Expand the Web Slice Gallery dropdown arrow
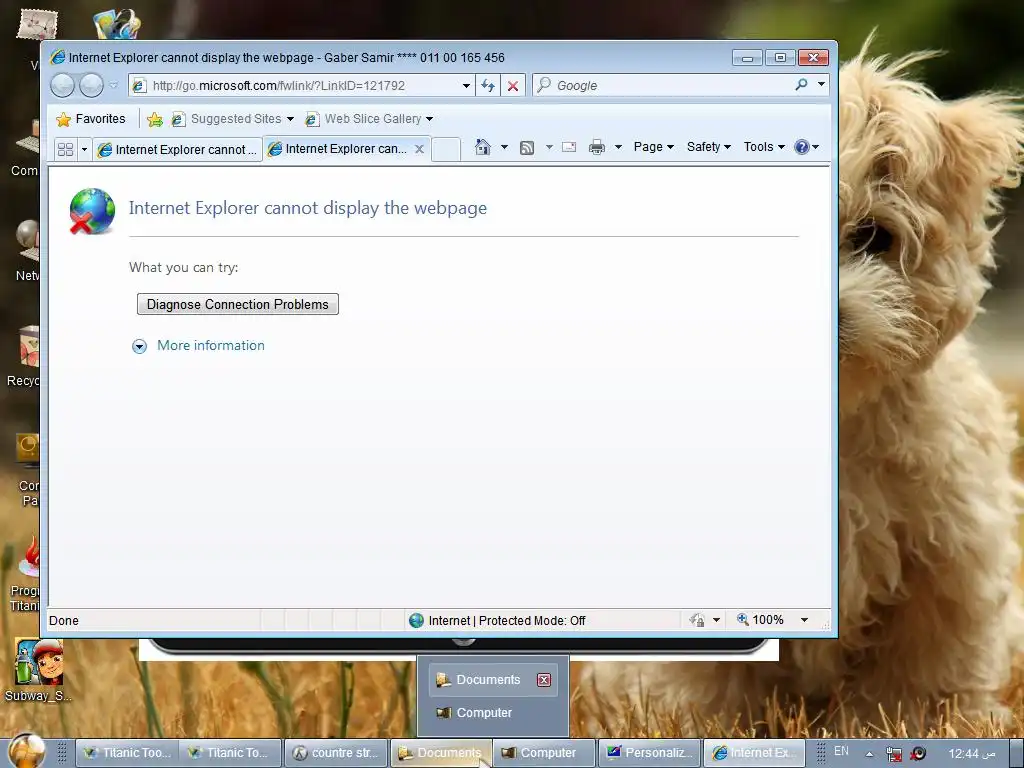 click(x=429, y=120)
